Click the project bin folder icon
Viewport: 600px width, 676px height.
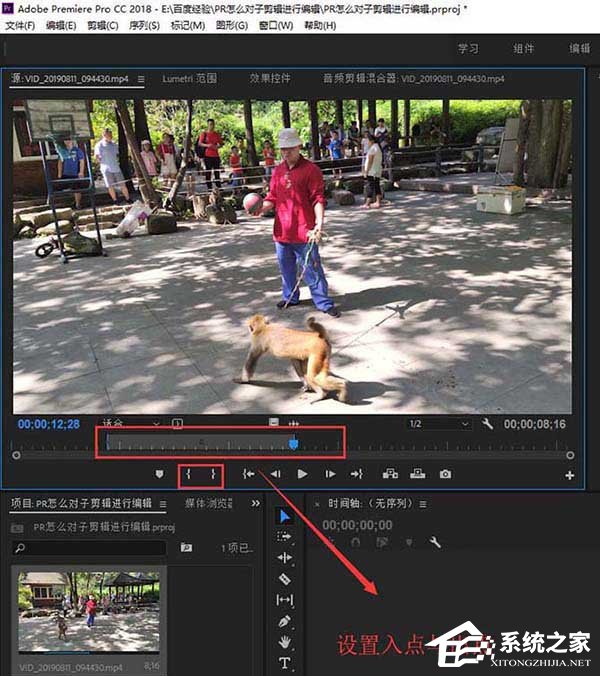pyautogui.click(x=17, y=528)
